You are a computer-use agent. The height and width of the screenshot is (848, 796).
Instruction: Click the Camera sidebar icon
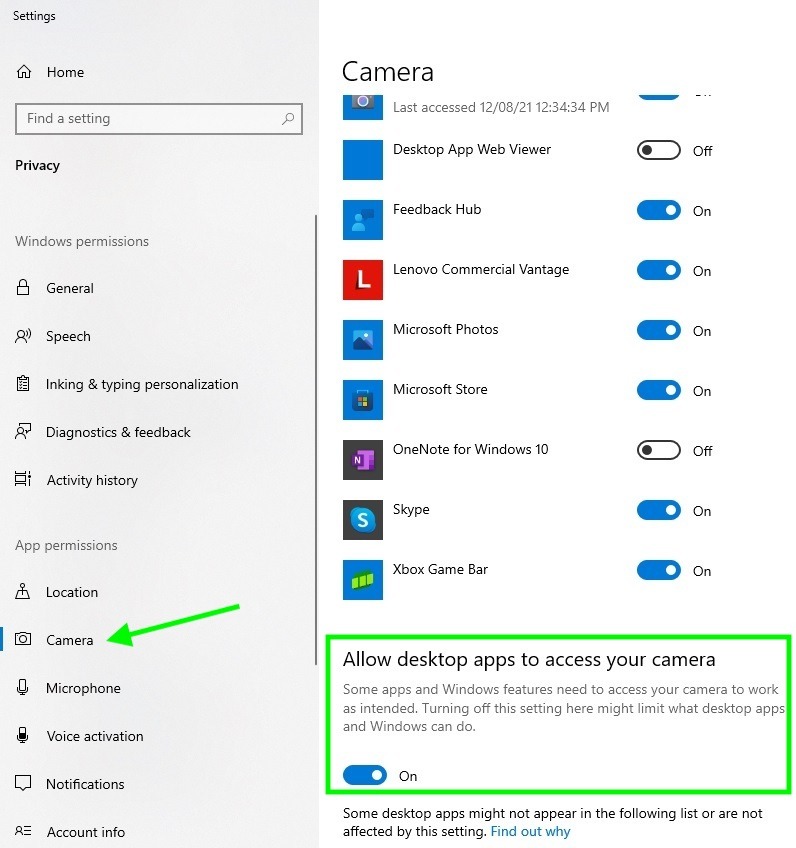point(23,639)
